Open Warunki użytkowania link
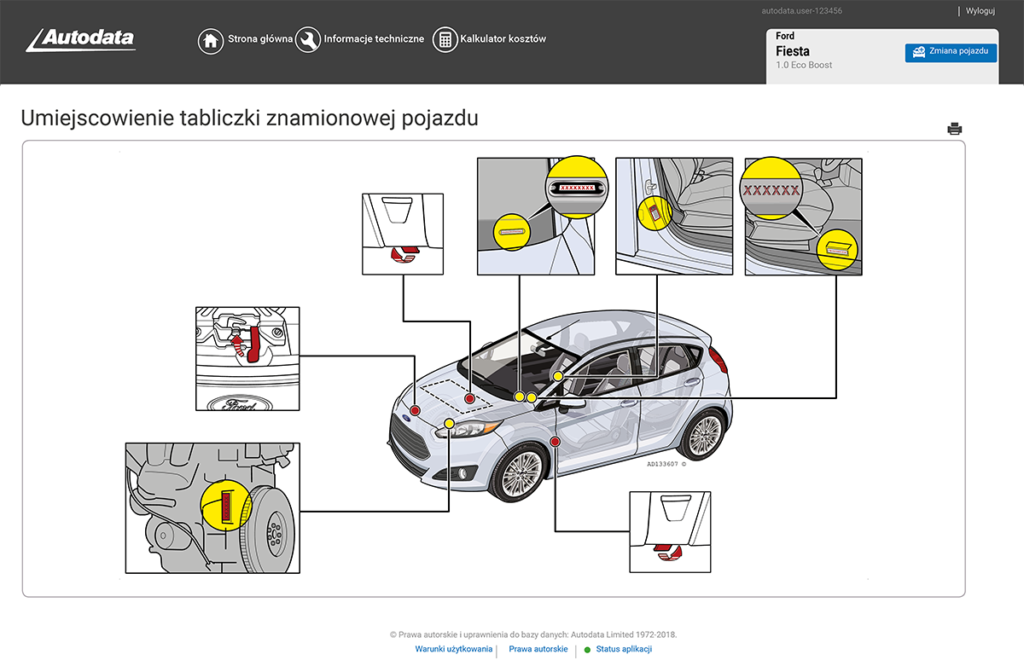 (453, 650)
